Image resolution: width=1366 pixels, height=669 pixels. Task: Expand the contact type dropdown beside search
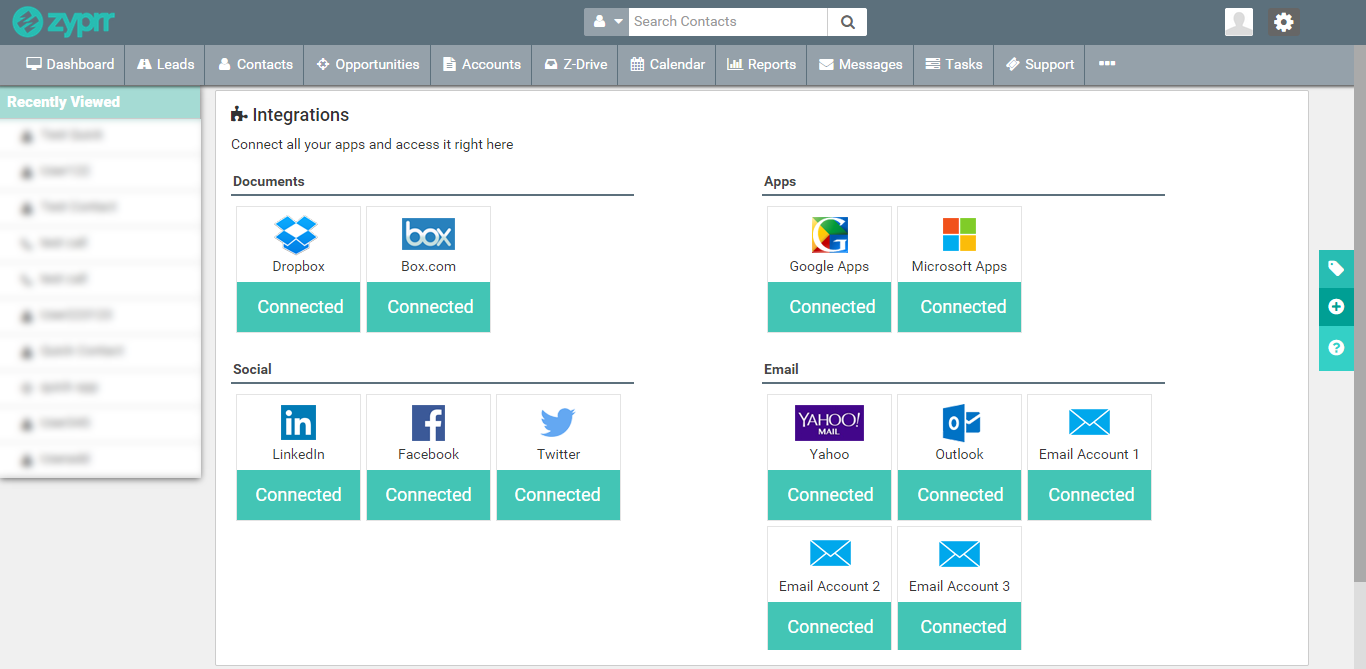[x=607, y=21]
